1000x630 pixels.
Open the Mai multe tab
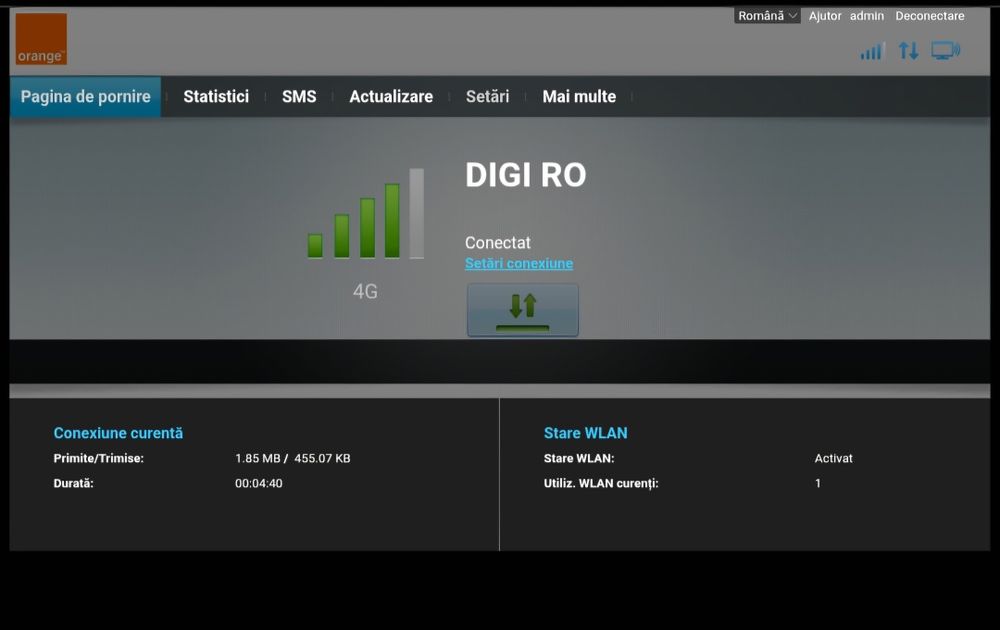(x=579, y=96)
